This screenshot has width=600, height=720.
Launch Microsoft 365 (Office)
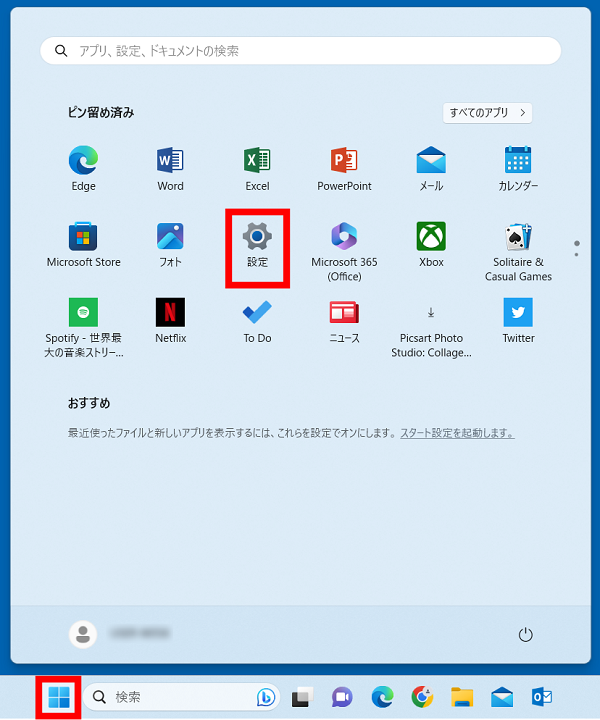(x=344, y=252)
